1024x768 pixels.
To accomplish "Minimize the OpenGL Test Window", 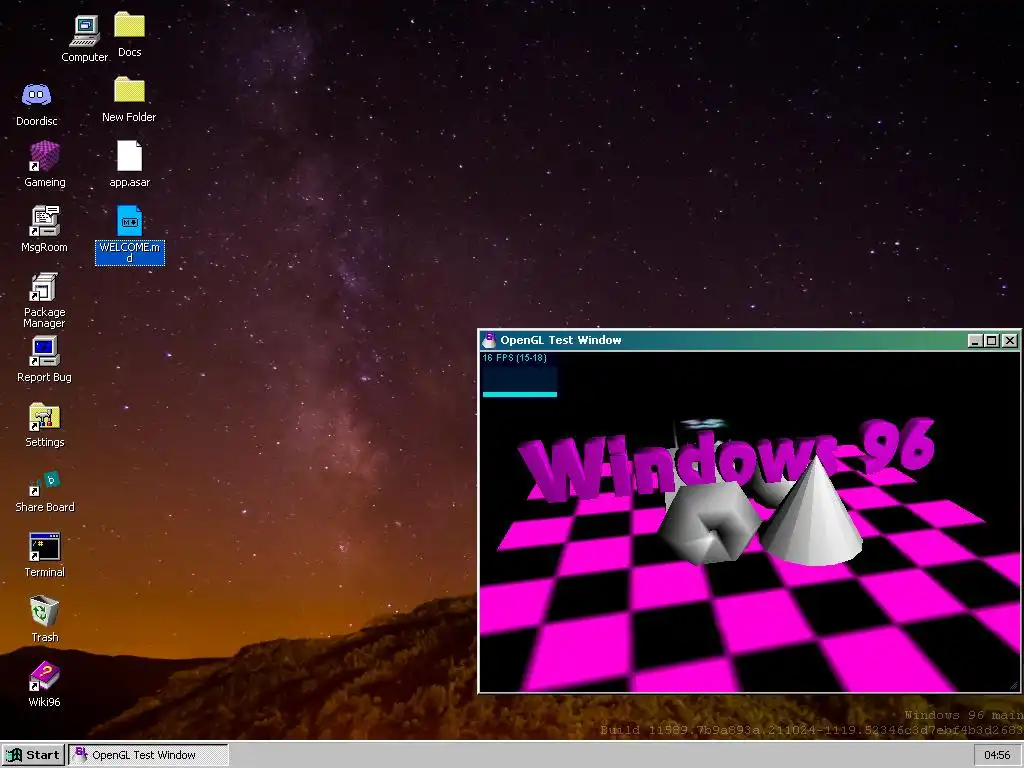I will coord(974,340).
